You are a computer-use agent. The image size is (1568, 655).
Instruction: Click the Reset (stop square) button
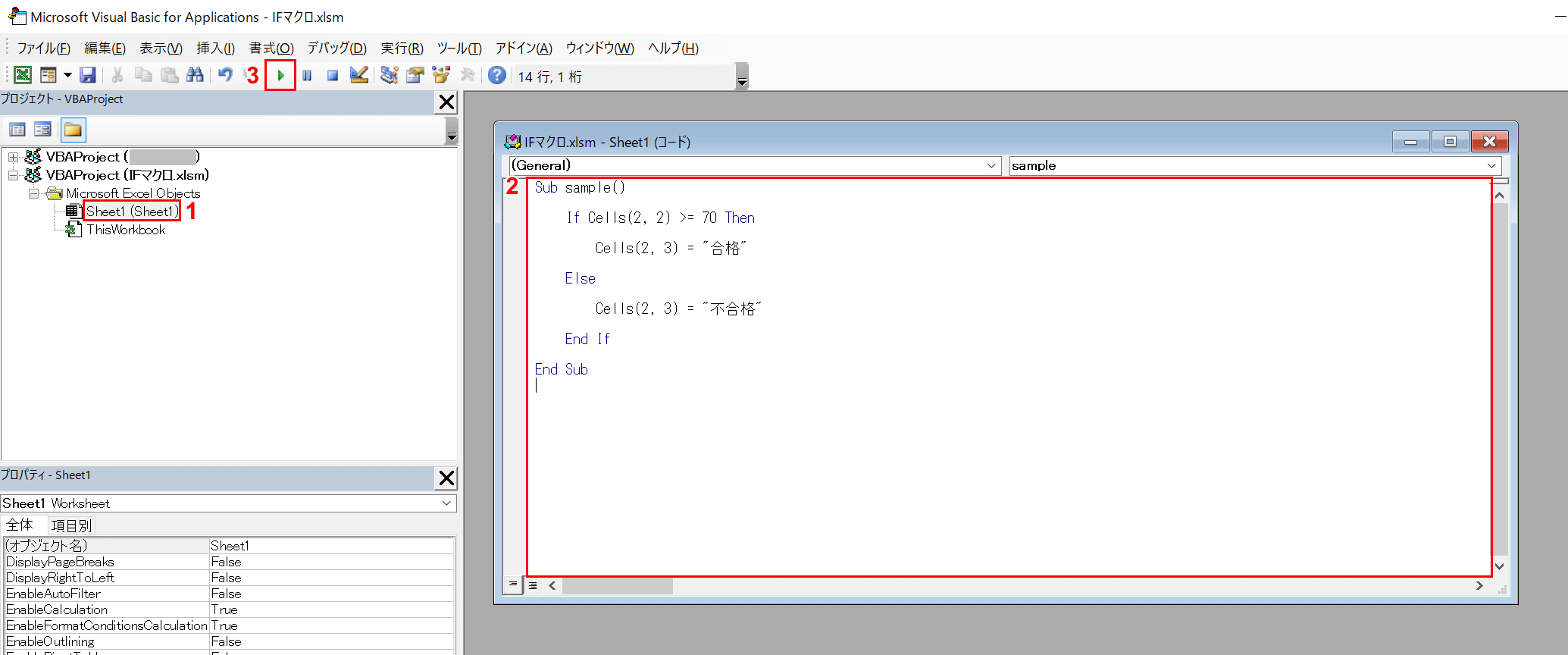[x=332, y=76]
